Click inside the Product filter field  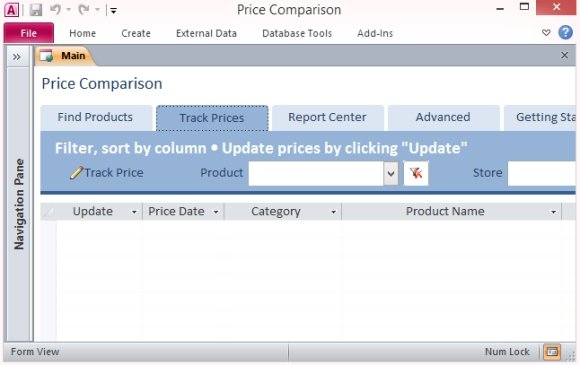(x=316, y=173)
